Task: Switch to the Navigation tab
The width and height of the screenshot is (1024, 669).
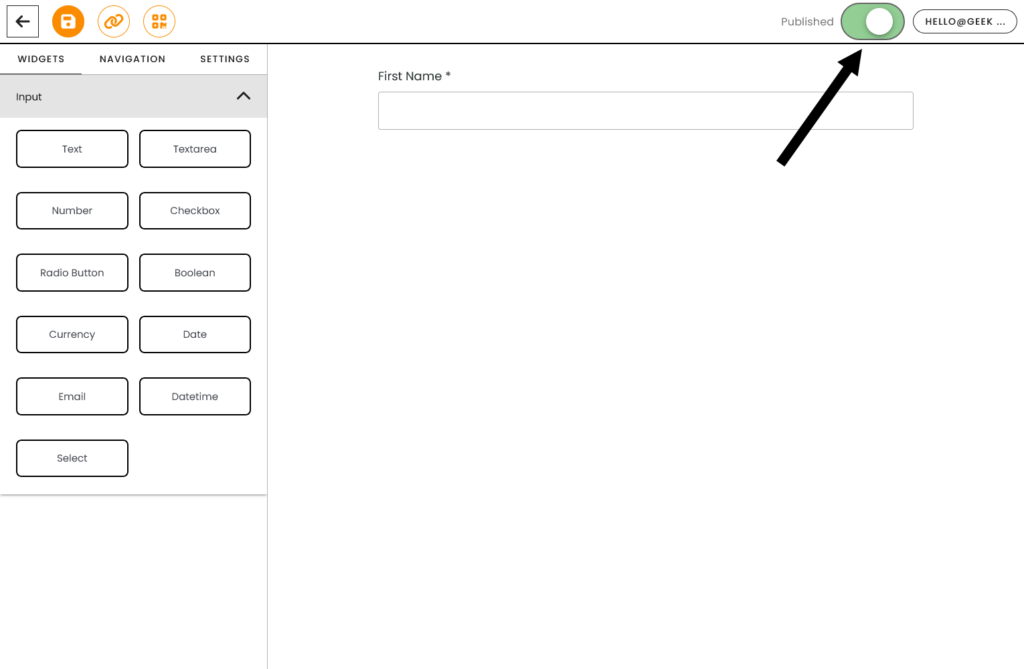Action: point(132,59)
